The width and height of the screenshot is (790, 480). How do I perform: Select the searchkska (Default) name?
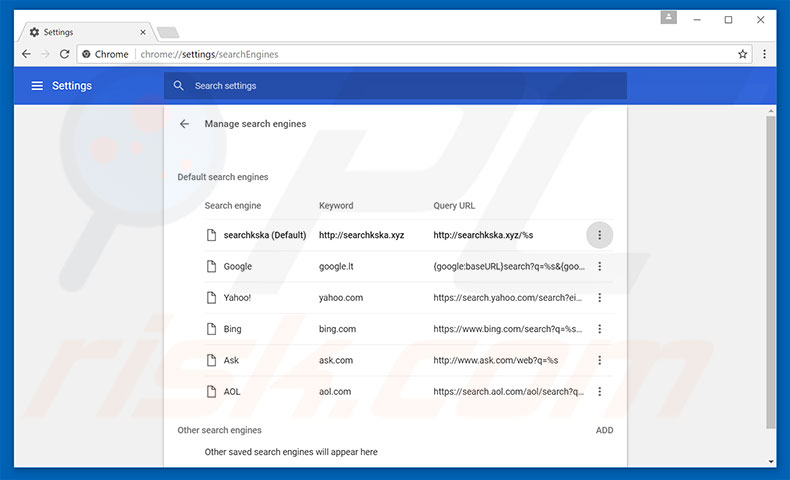[x=265, y=235]
